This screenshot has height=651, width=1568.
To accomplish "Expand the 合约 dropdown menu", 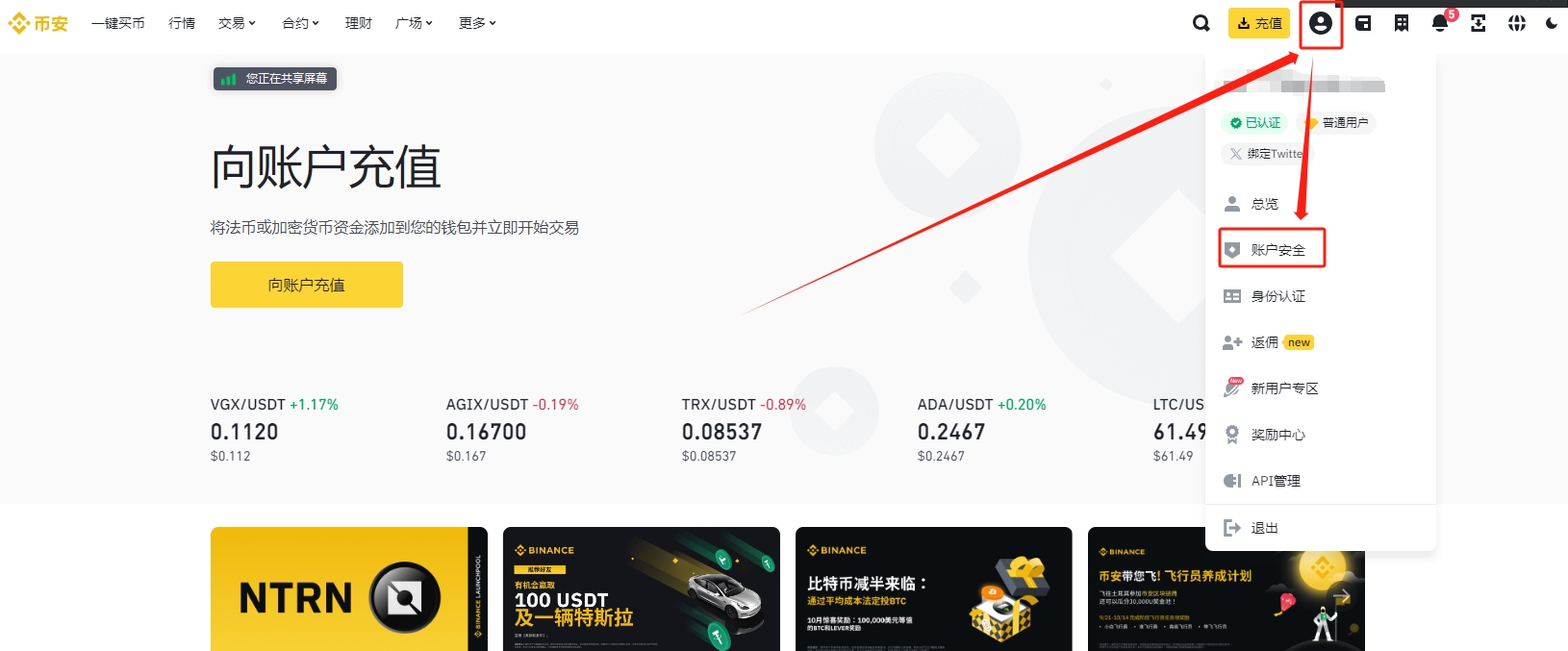I will point(300,23).
